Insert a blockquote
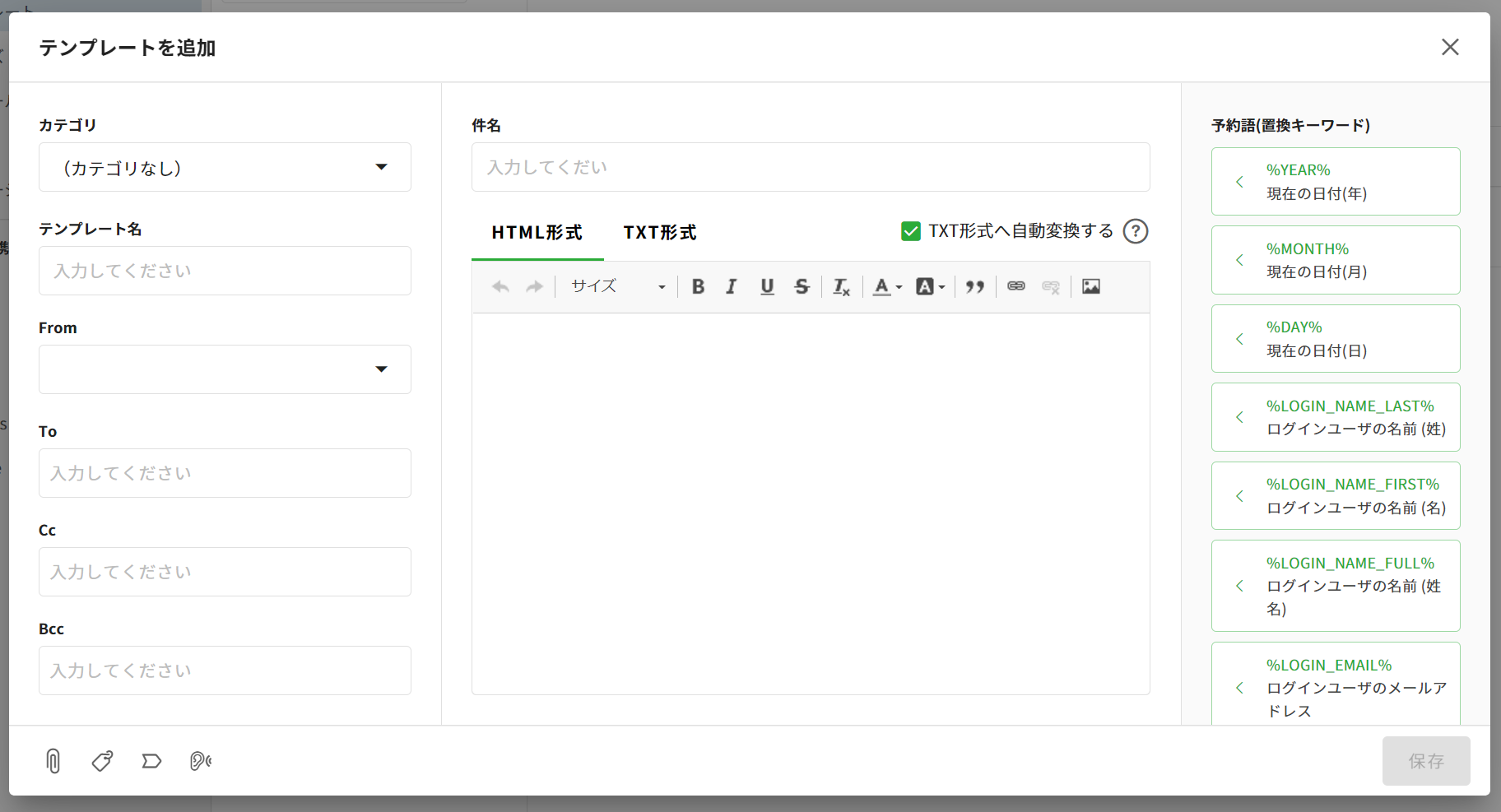 (975, 286)
